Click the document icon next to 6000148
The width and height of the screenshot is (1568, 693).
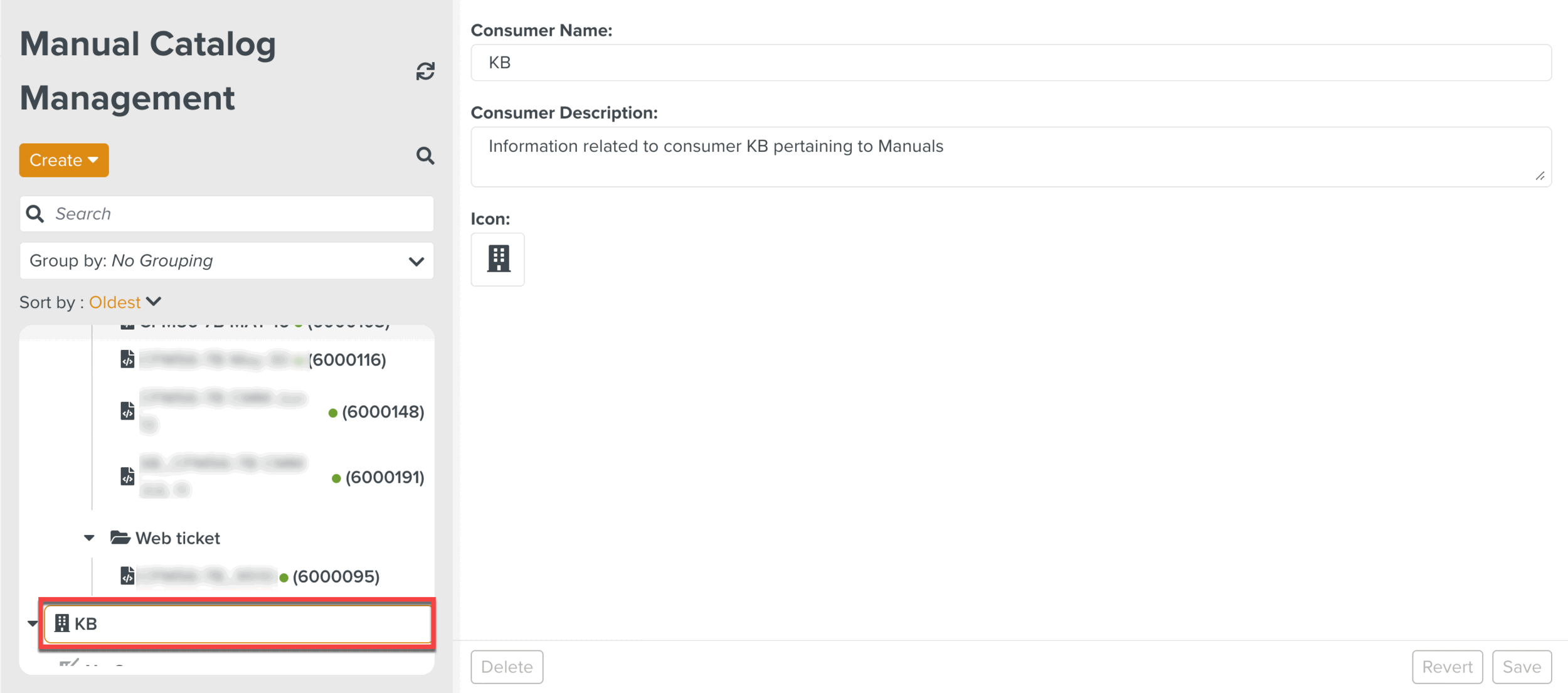(127, 411)
